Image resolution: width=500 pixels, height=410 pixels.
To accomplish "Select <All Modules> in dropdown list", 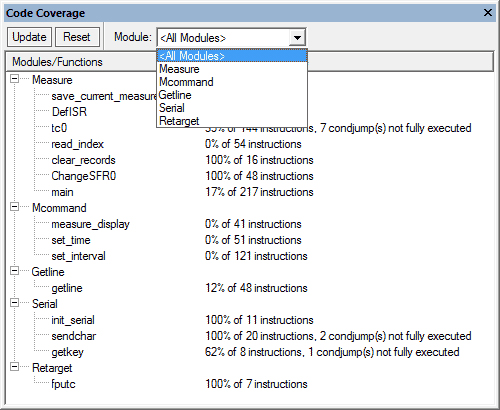I will [x=232, y=56].
